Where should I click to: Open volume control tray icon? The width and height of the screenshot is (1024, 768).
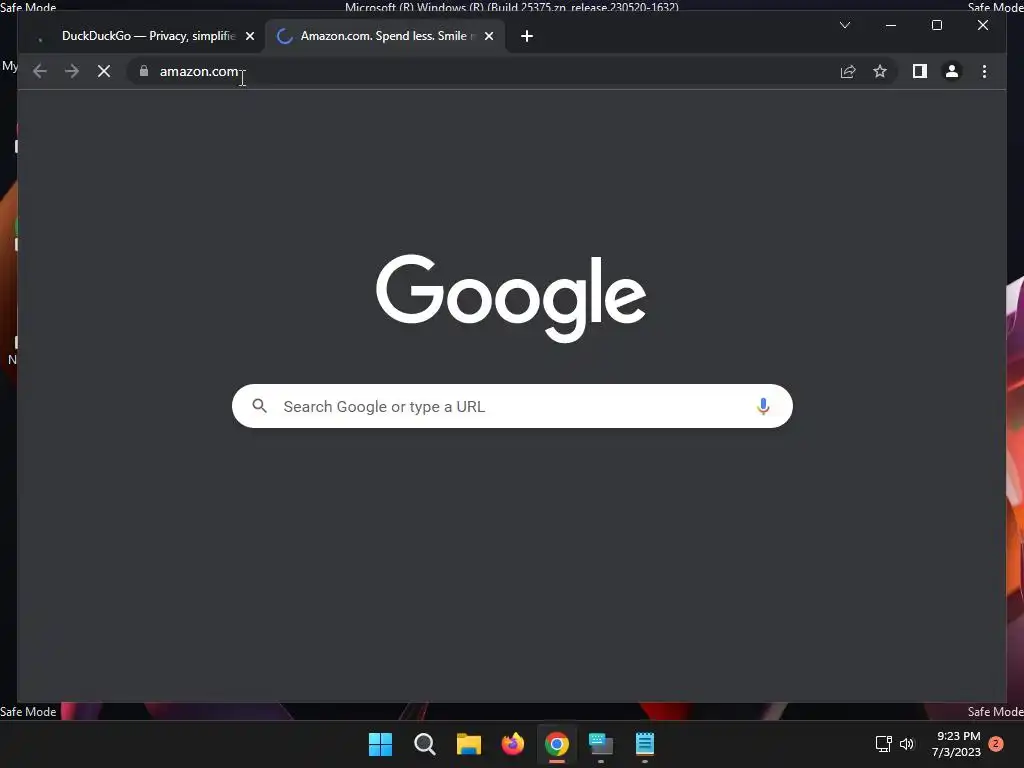[x=907, y=744]
